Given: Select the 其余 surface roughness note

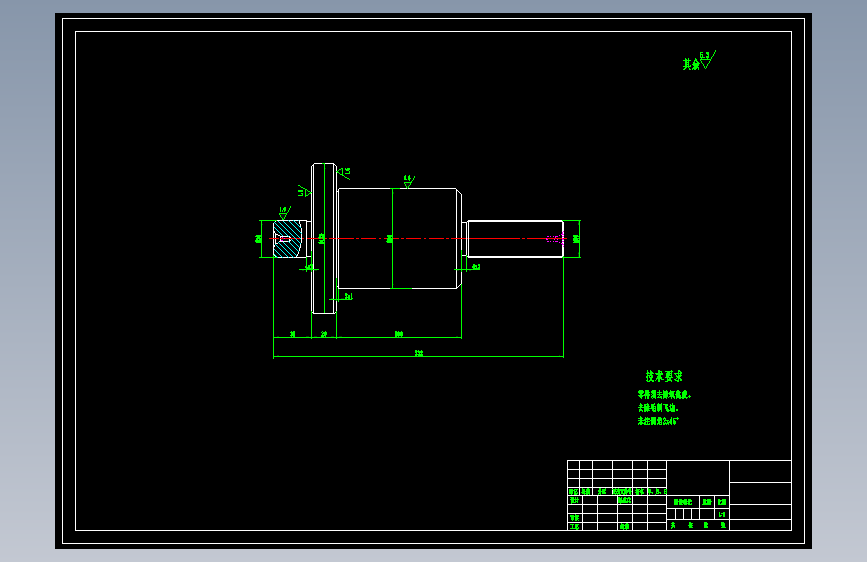Looking at the screenshot, I should 699,61.
